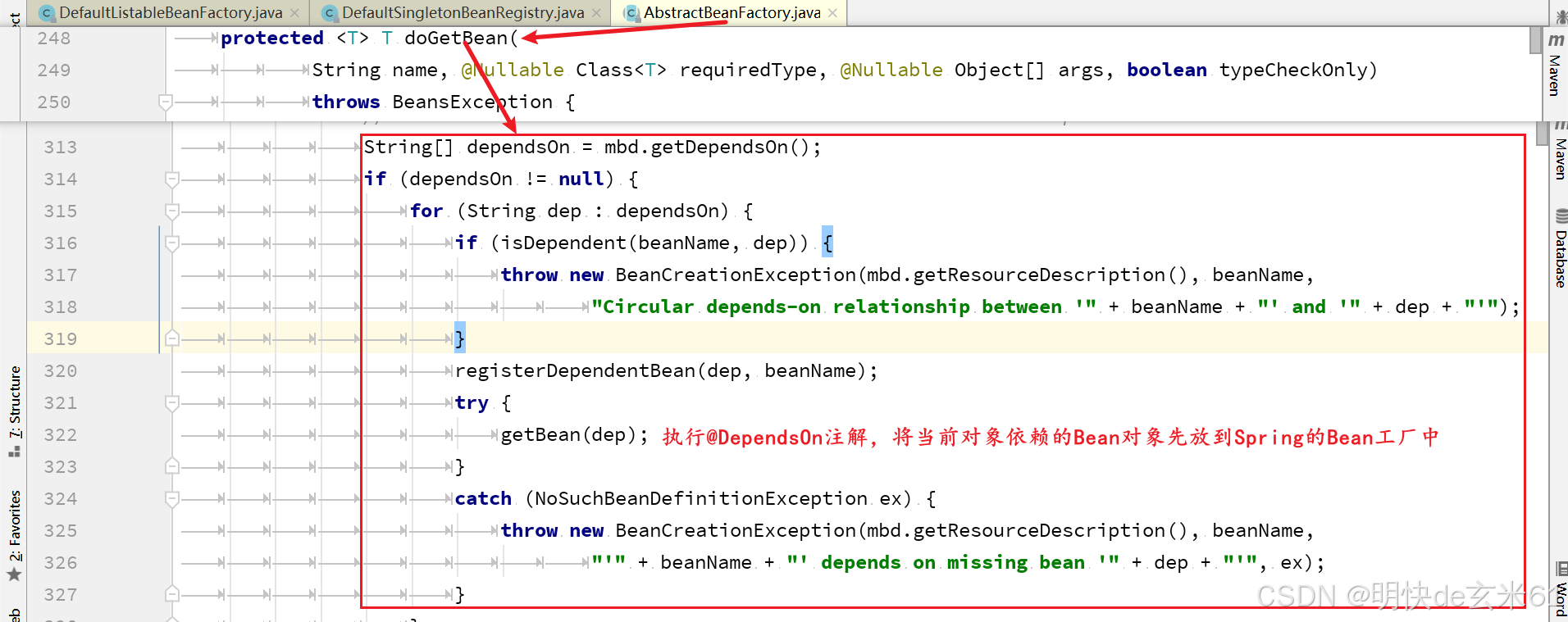This screenshot has width=1568, height=622.
Task: Click getBean(dep) call on line 322
Action: coord(568,435)
